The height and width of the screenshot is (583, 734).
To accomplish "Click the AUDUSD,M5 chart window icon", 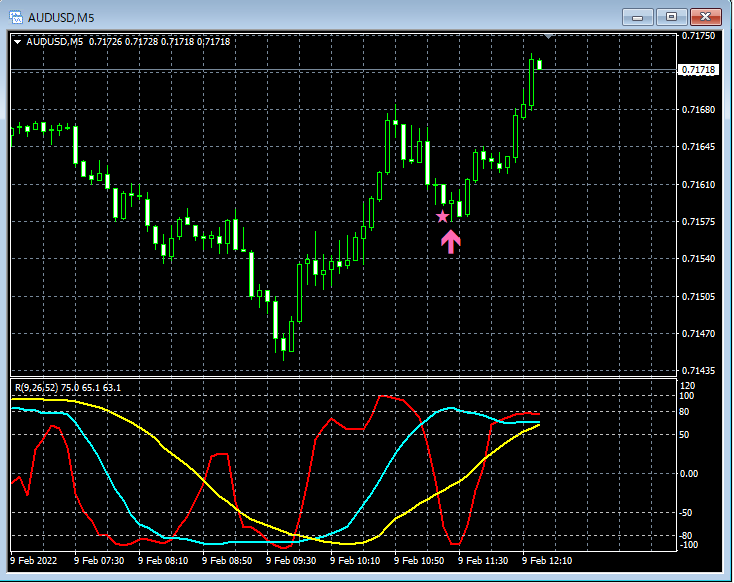I will click(x=16, y=17).
